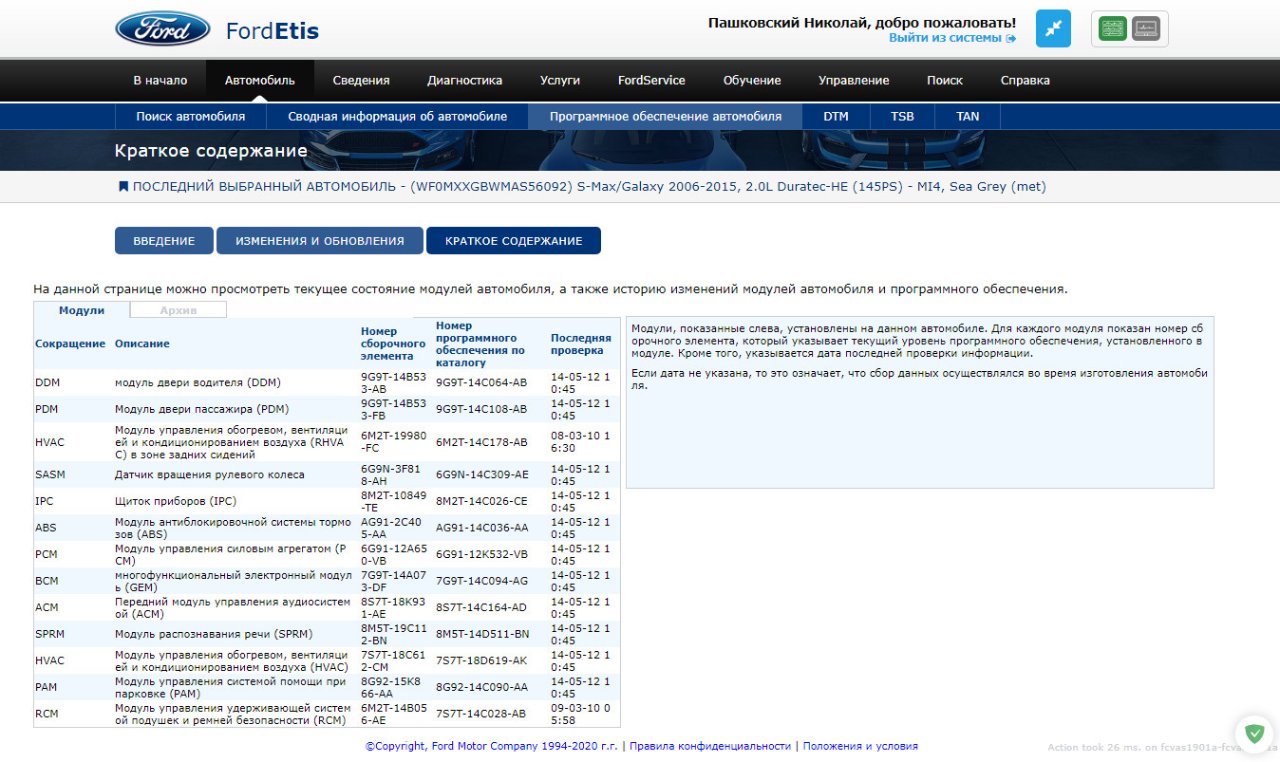Go to В начало home menu
Viewport: 1280px width, 762px height.
pos(160,80)
